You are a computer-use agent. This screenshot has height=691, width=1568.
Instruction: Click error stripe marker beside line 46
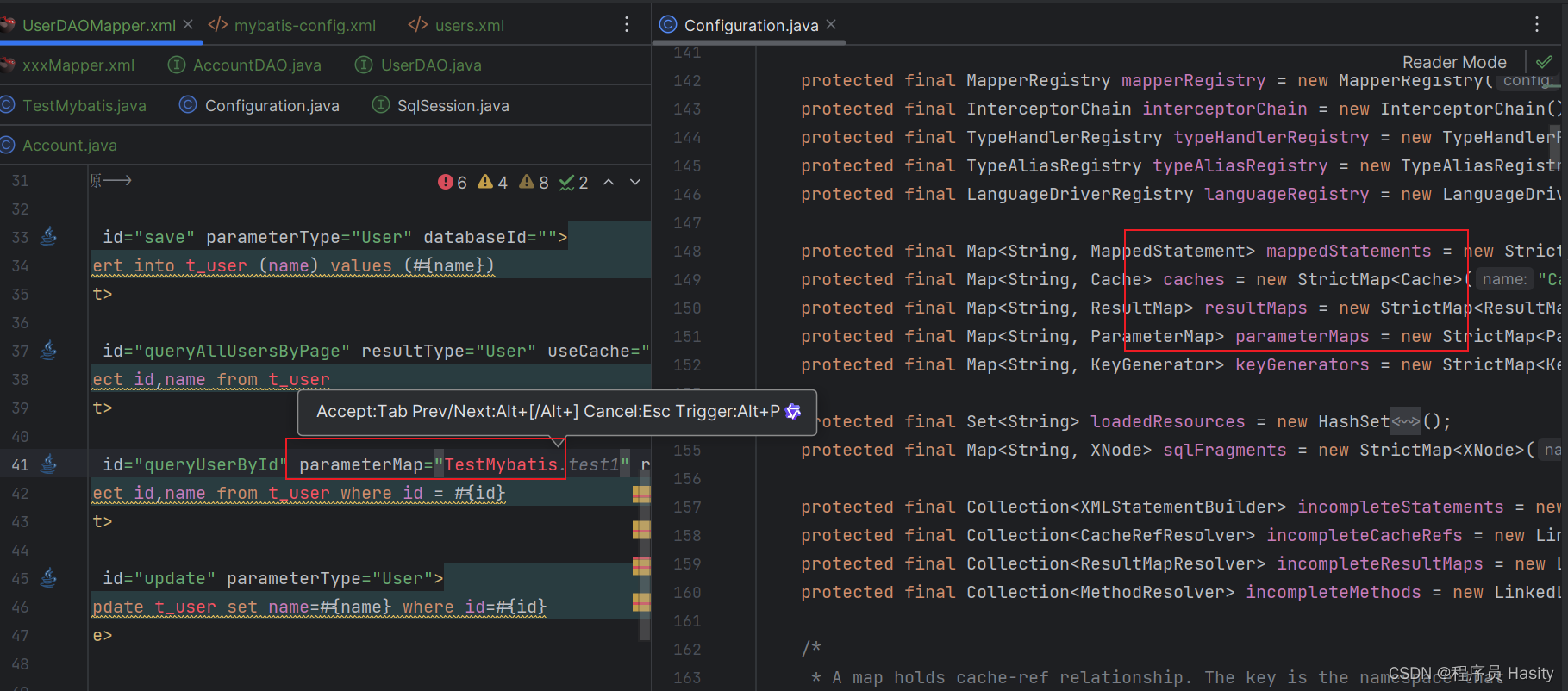(x=641, y=601)
